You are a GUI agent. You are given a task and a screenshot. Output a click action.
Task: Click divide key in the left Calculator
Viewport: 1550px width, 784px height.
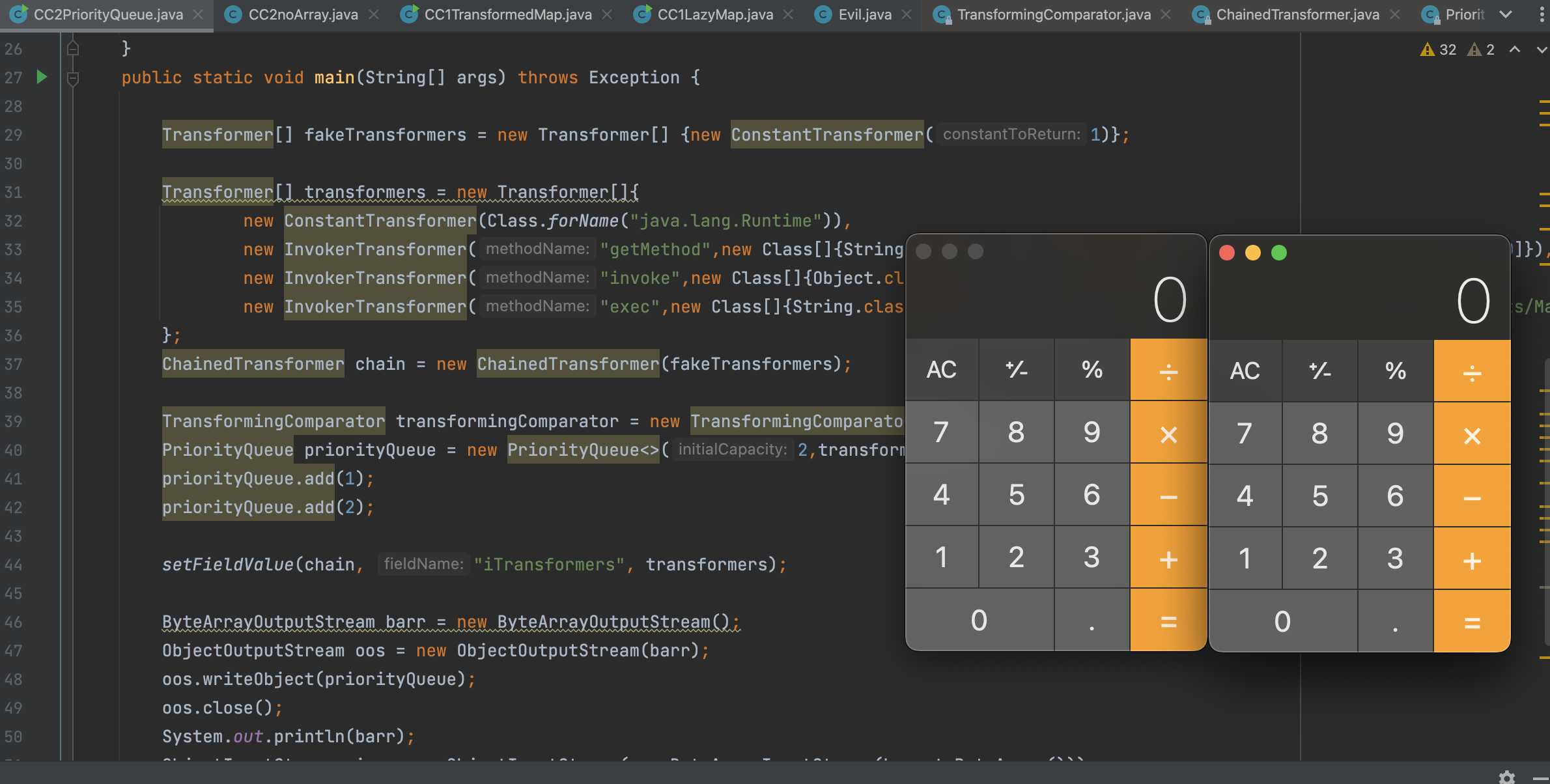click(1168, 369)
